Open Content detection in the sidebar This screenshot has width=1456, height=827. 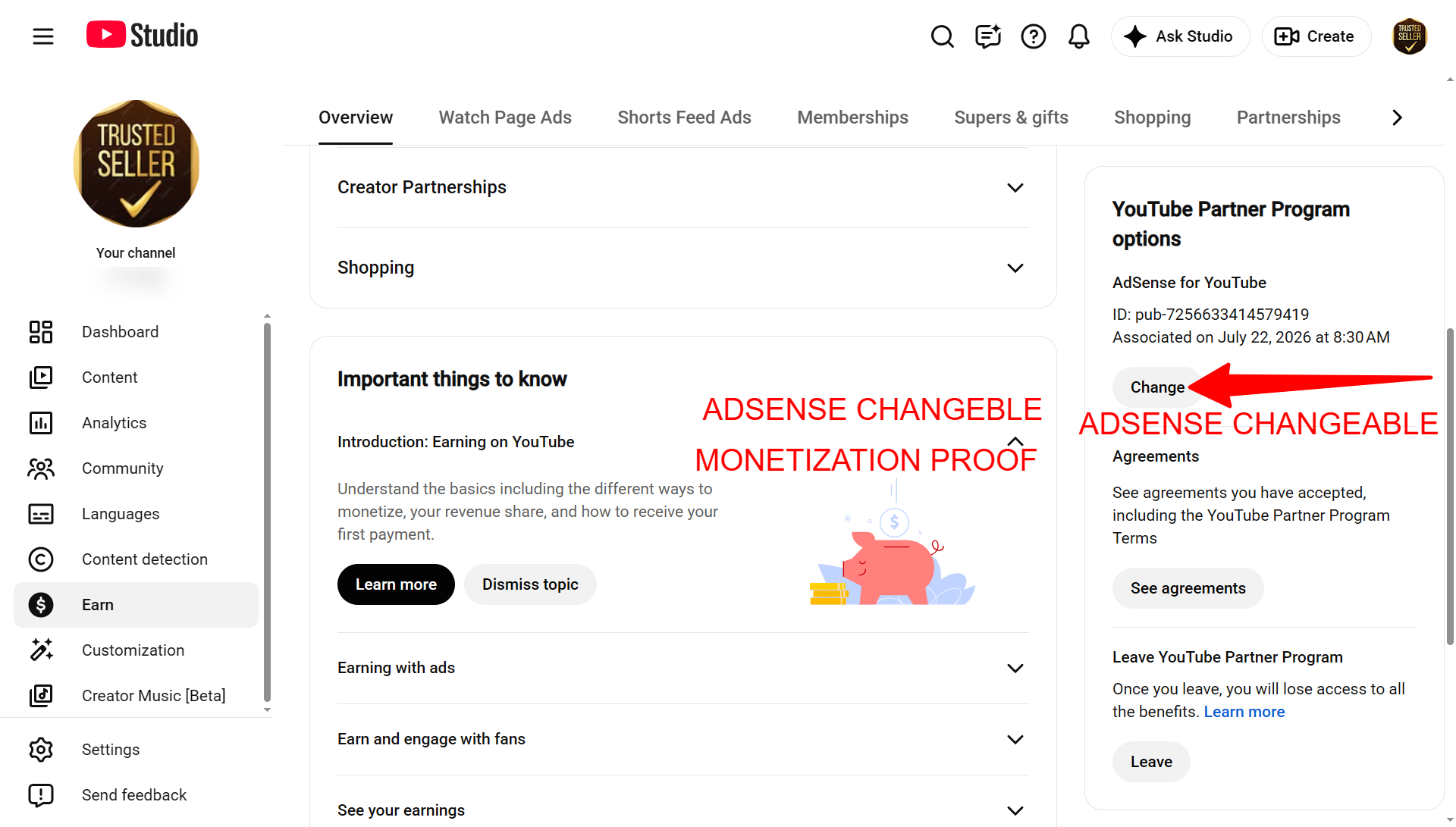pos(136,559)
